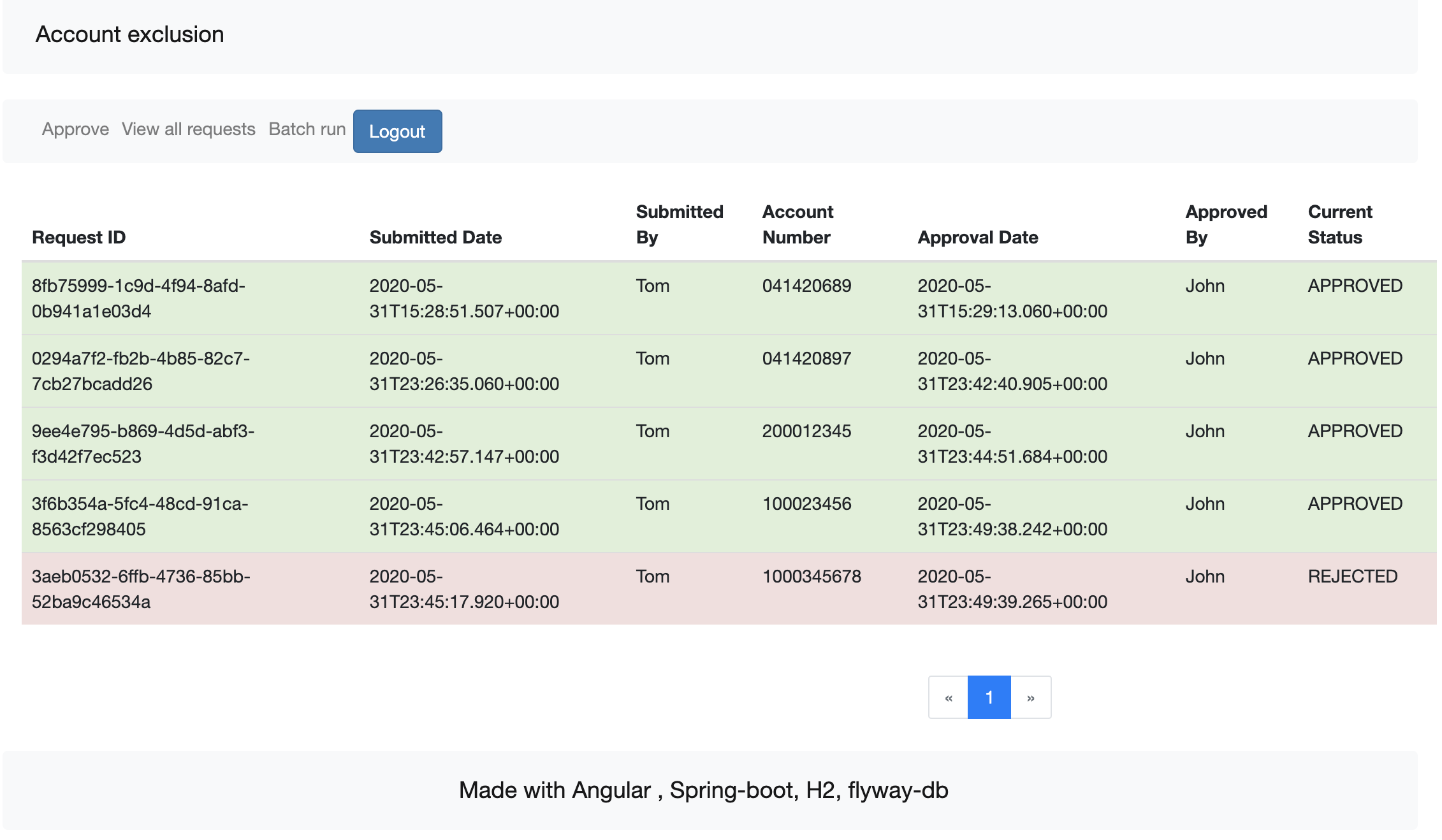This screenshot has height=840, width=1442.
Task: Open the Approve nav link
Action: (x=75, y=129)
